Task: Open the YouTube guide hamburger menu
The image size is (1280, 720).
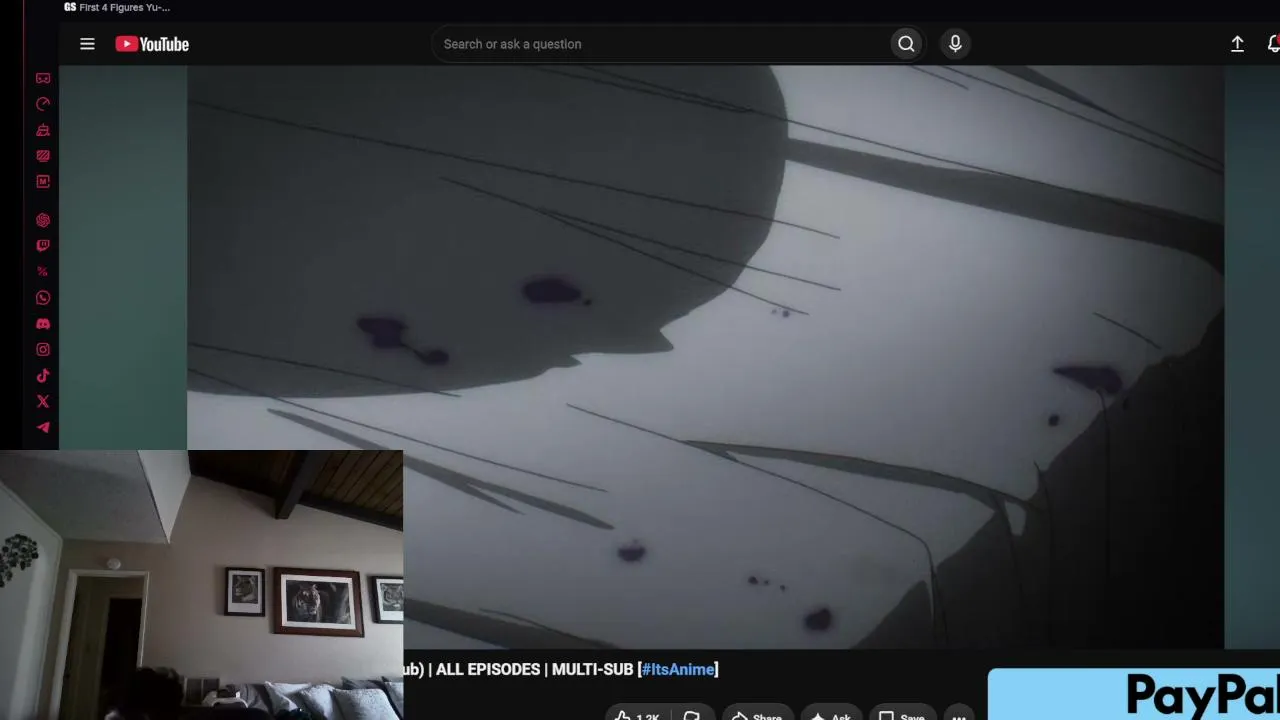Action: (x=87, y=44)
